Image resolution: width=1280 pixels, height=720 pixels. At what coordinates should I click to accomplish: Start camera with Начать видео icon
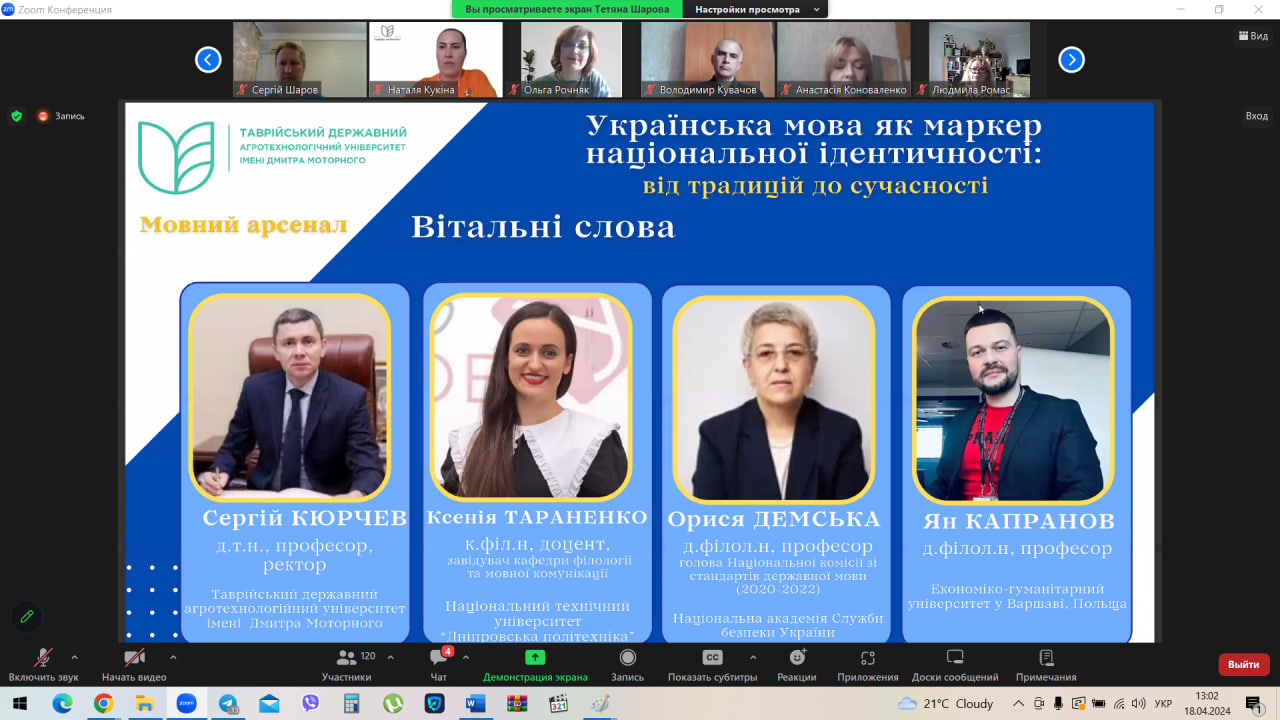(x=134, y=658)
